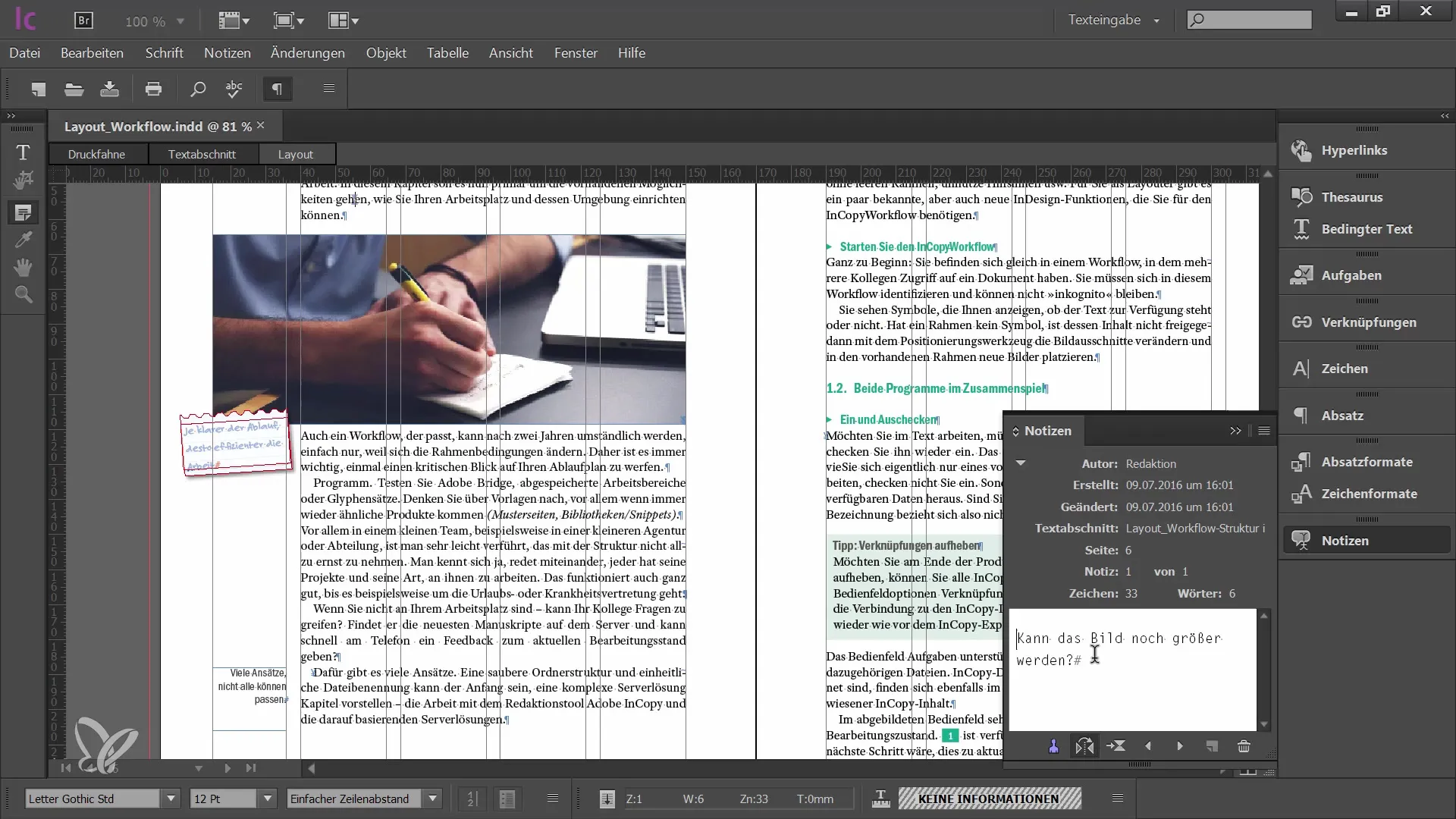1456x819 pixels.
Task: Switch to Druckfahne view tab
Action: 96,154
